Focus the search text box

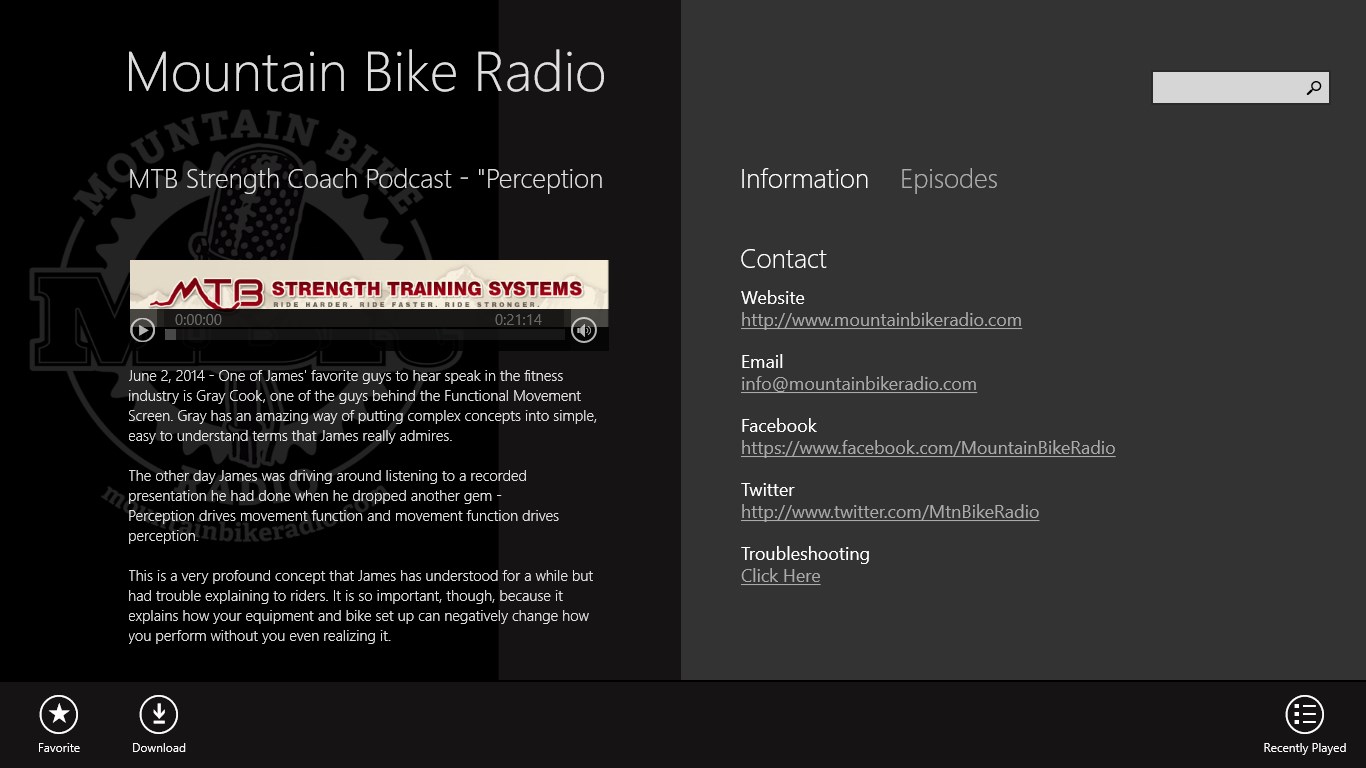tap(1226, 88)
